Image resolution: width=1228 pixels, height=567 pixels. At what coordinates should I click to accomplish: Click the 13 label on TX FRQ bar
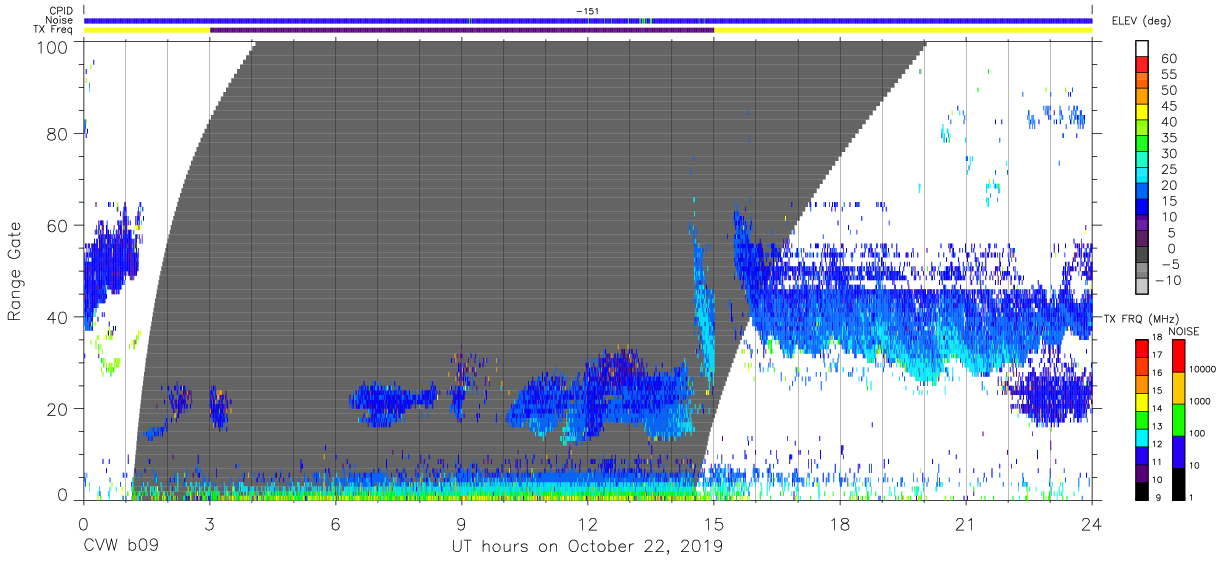(1155, 426)
